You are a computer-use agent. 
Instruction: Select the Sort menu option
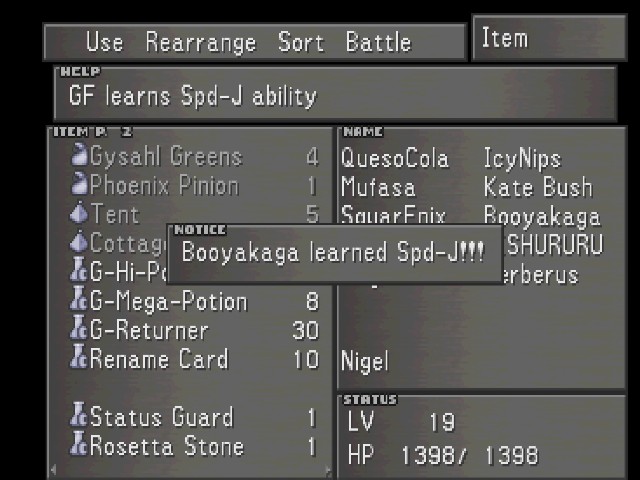pyautogui.click(x=301, y=42)
